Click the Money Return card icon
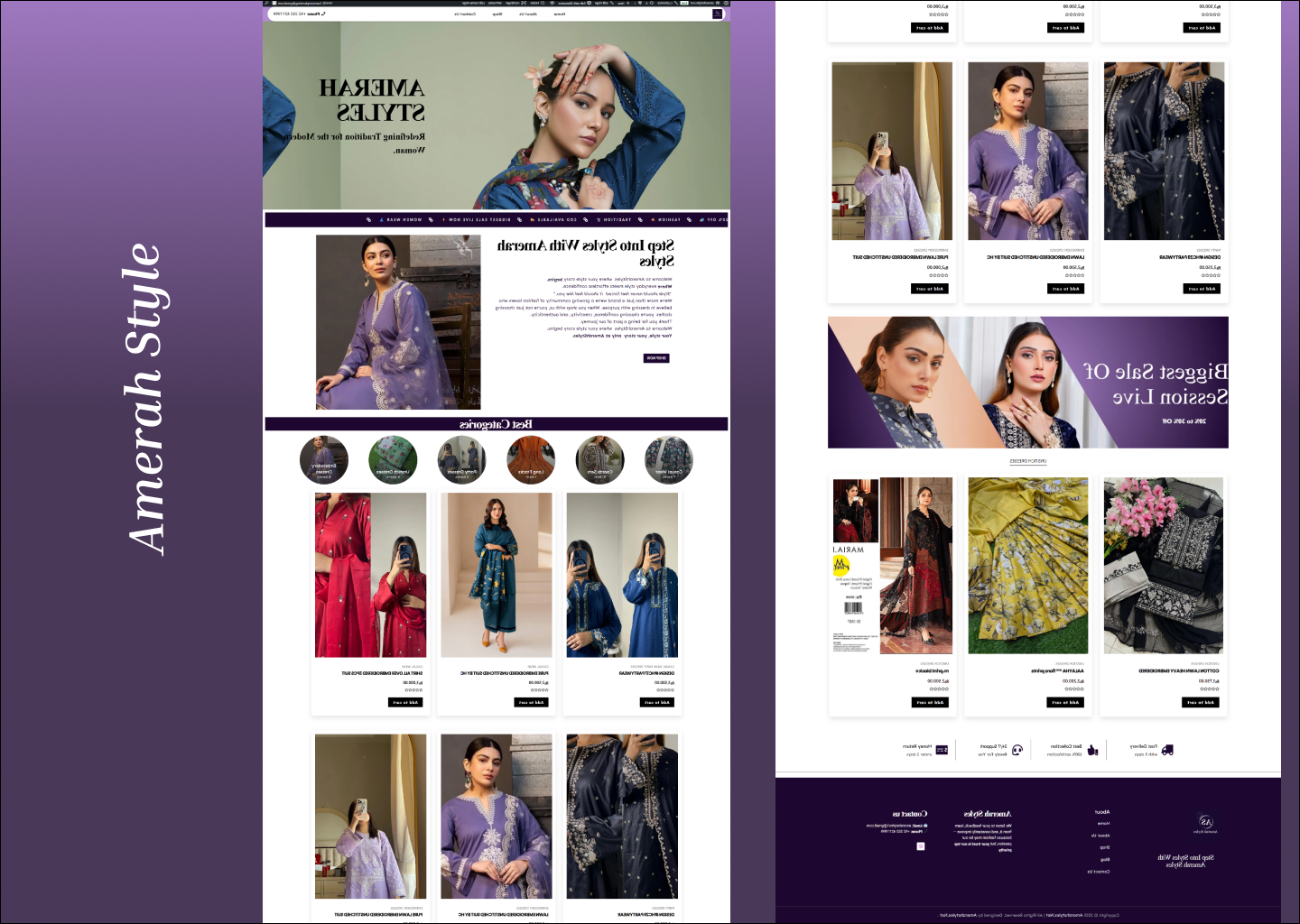 [x=942, y=750]
